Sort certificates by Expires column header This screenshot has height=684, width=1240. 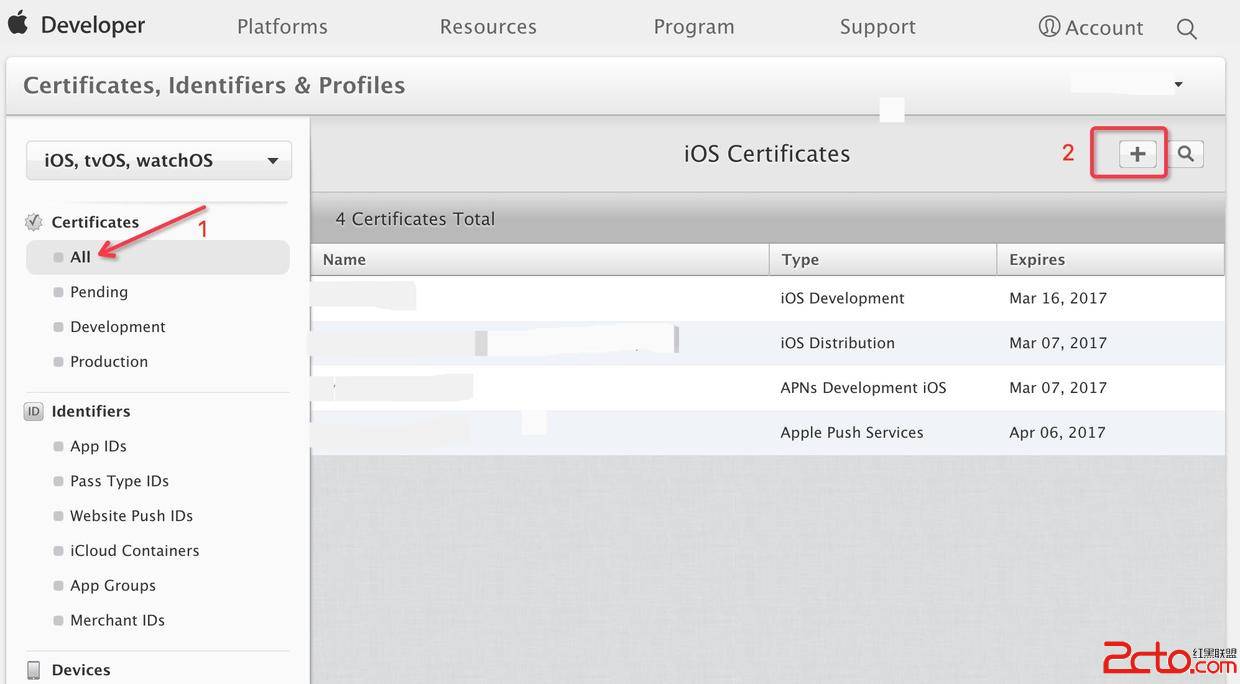(1037, 259)
